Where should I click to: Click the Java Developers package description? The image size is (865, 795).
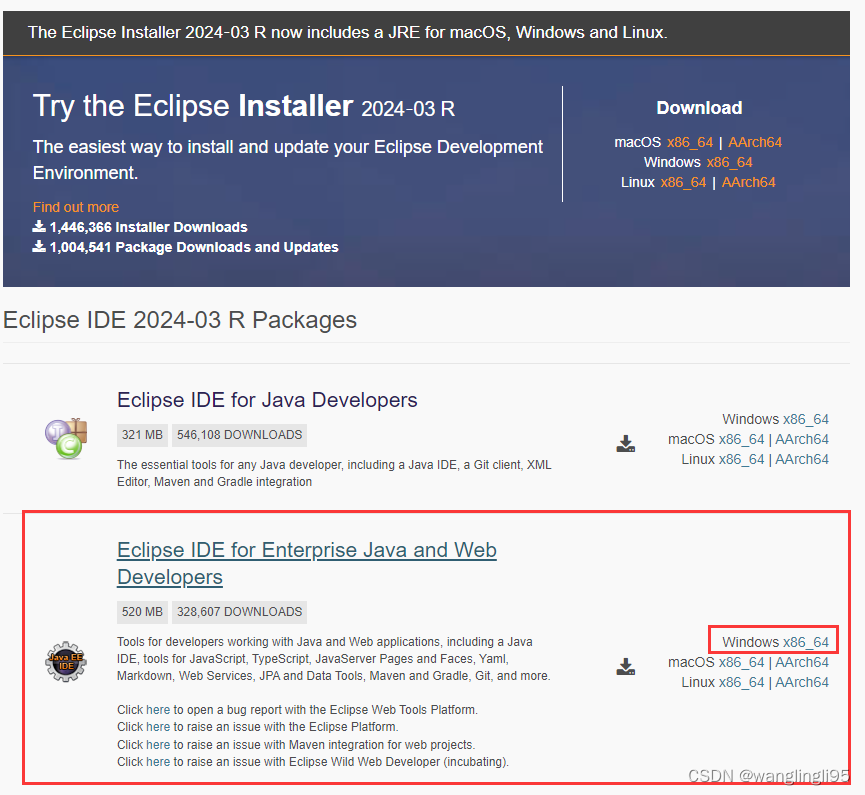[x=334, y=473]
